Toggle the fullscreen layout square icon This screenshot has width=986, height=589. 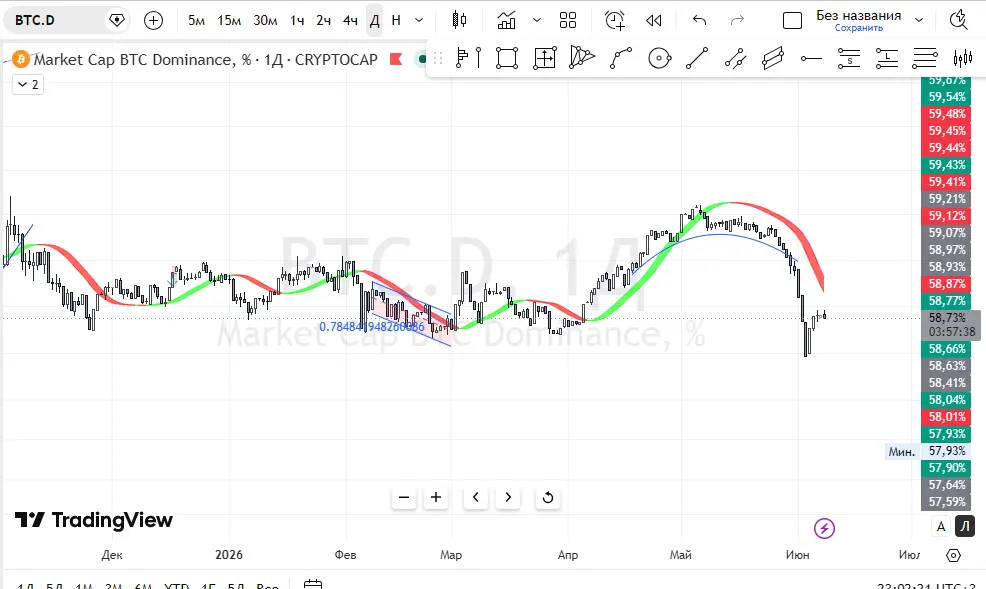pos(792,21)
